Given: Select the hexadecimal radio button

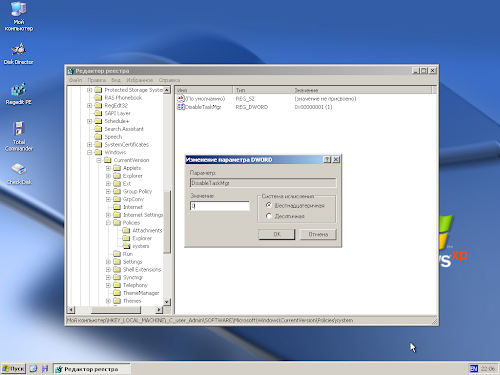Looking at the screenshot, I should pyautogui.click(x=269, y=205).
